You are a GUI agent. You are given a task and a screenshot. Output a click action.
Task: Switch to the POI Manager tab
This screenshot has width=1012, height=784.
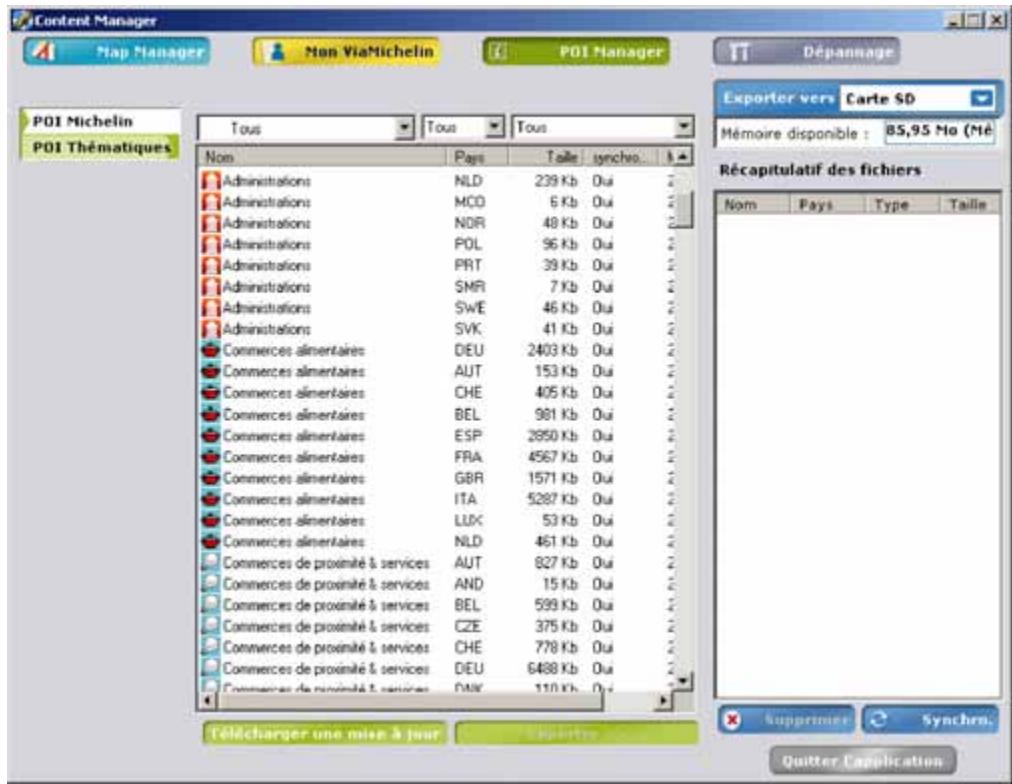(x=576, y=52)
